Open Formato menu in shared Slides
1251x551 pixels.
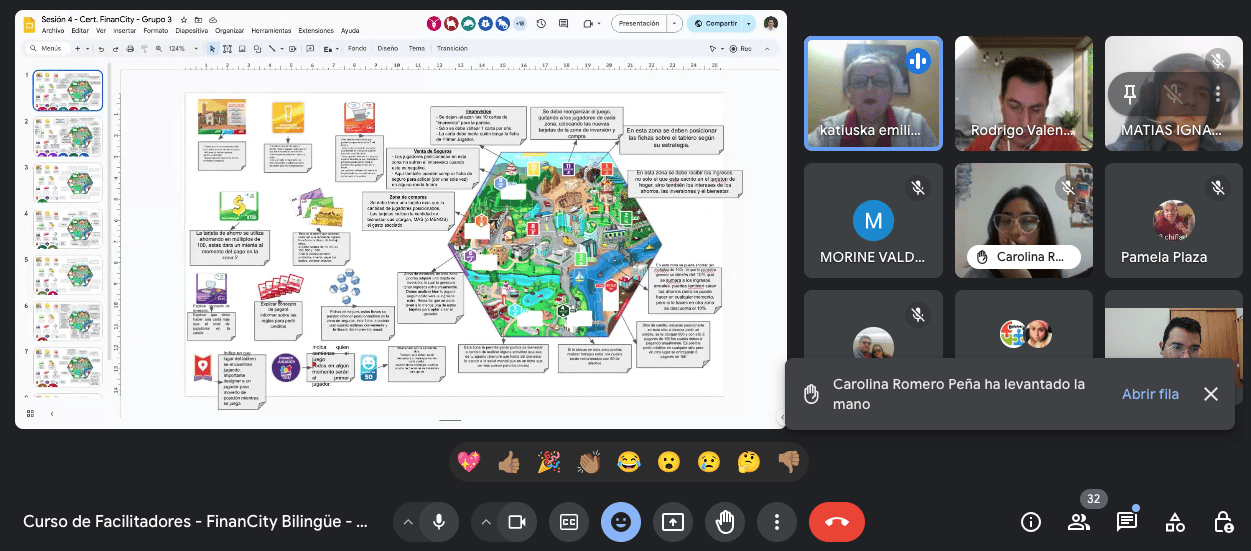156,31
